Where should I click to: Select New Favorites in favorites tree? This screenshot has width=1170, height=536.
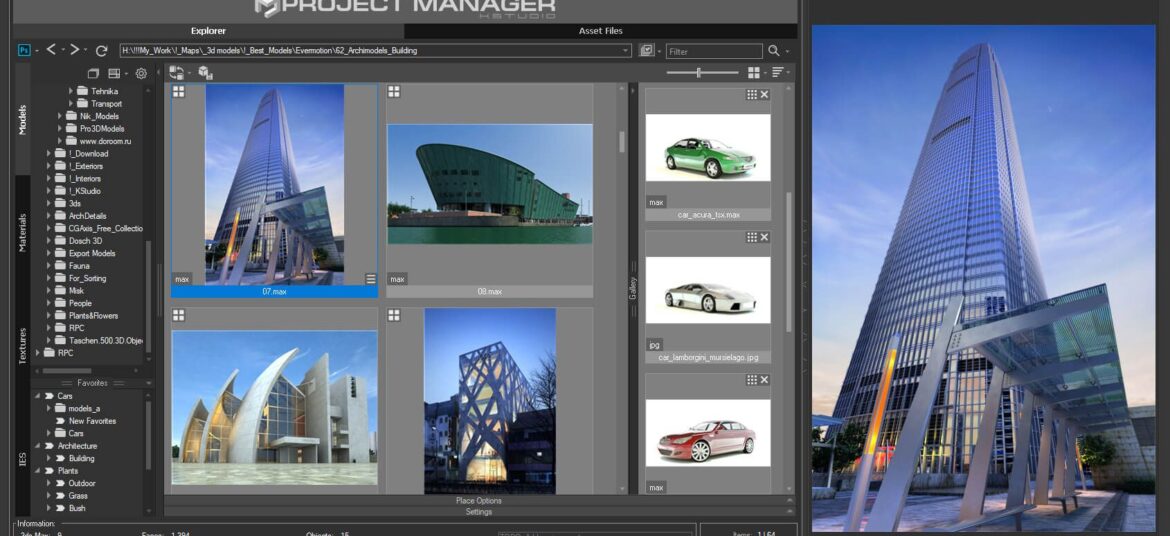click(x=93, y=421)
